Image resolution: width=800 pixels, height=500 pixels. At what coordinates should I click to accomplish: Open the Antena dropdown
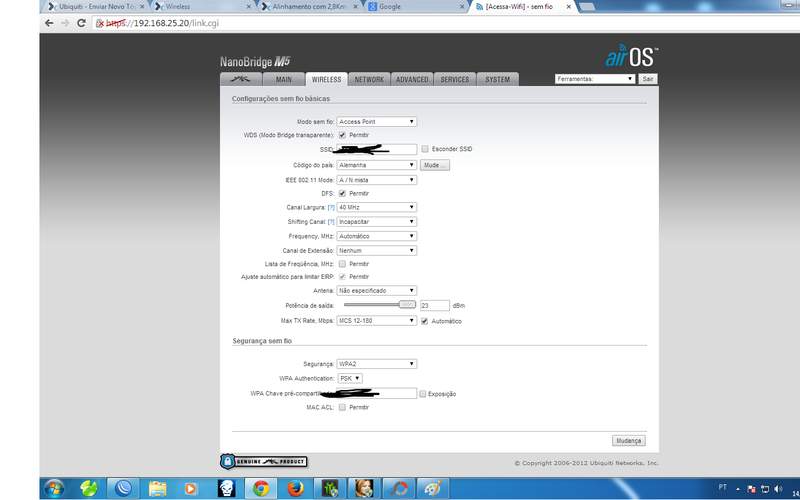(377, 290)
